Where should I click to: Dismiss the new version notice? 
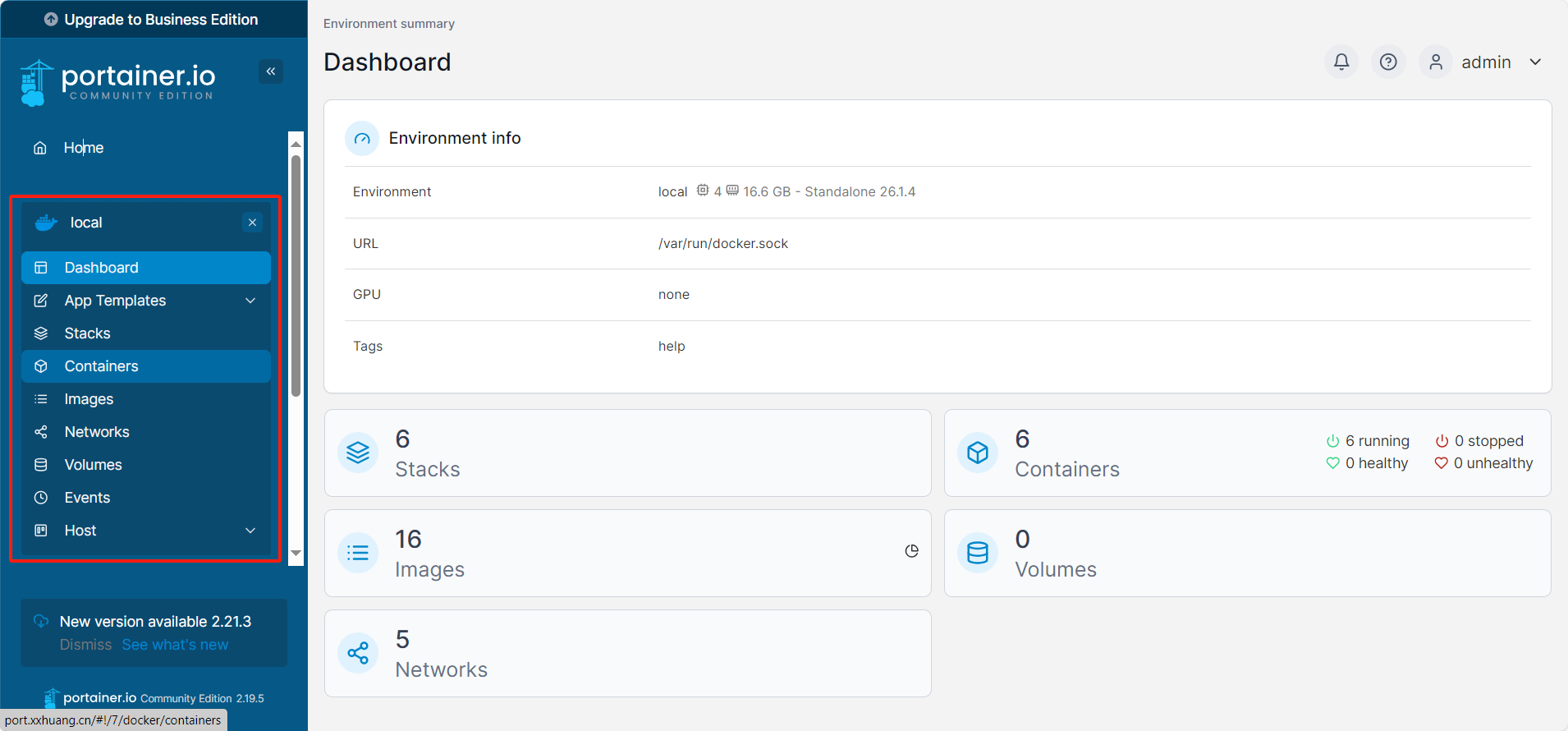[85, 645]
